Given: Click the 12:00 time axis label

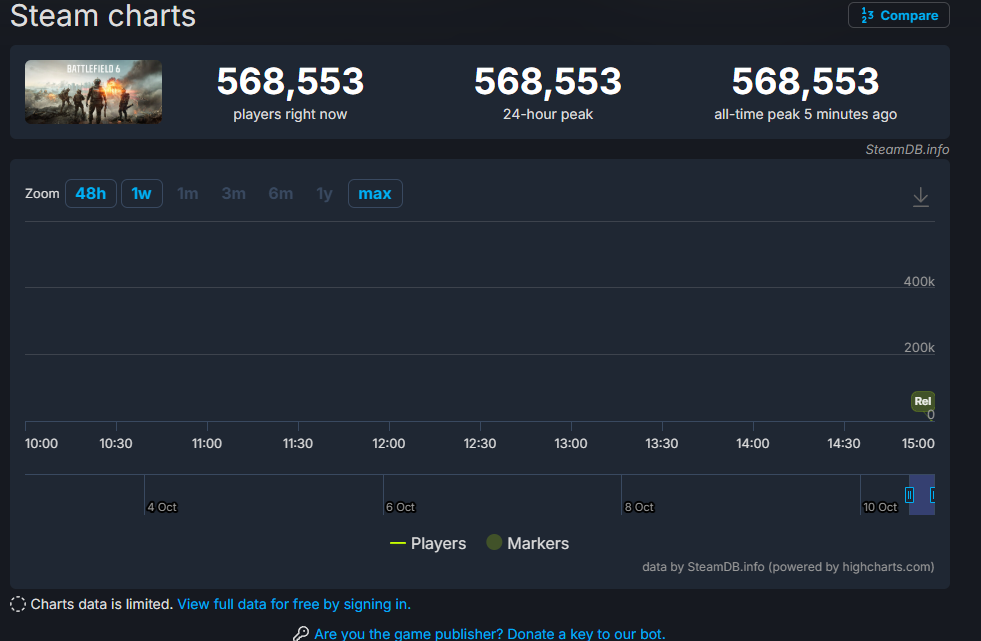Looking at the screenshot, I should coord(389,443).
